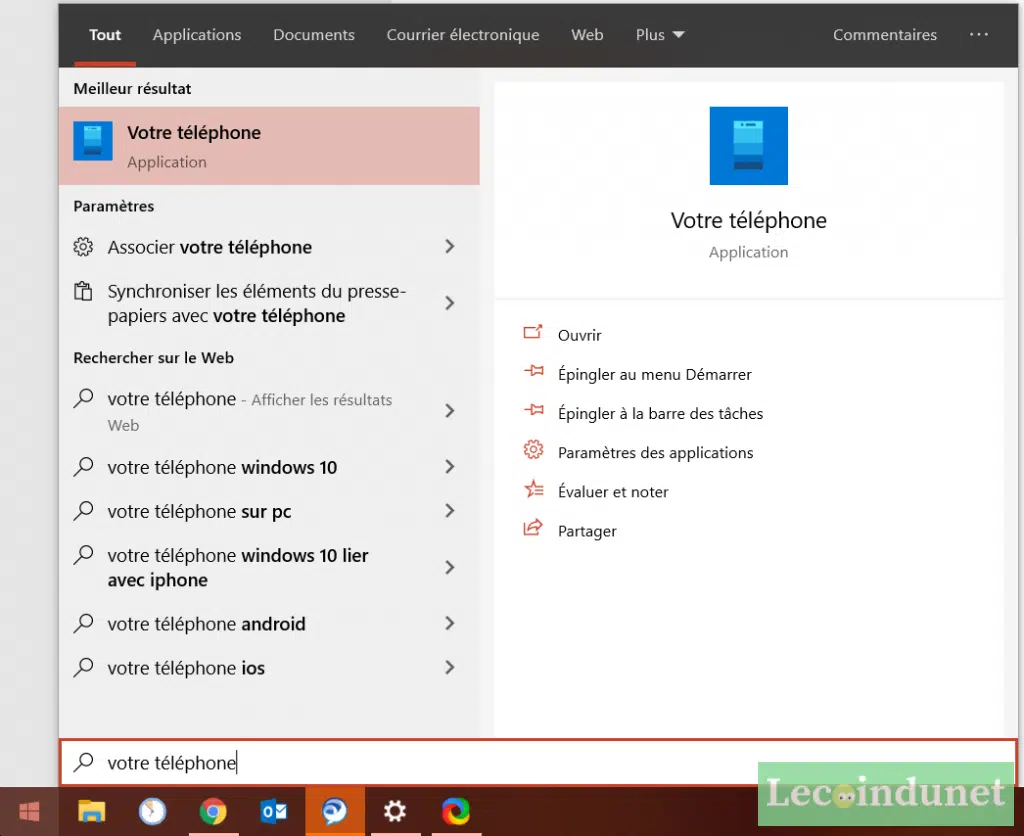Click the magnifier icon beside 'Afficher les résultats Web'
The width and height of the screenshot is (1024, 836).
(x=84, y=398)
